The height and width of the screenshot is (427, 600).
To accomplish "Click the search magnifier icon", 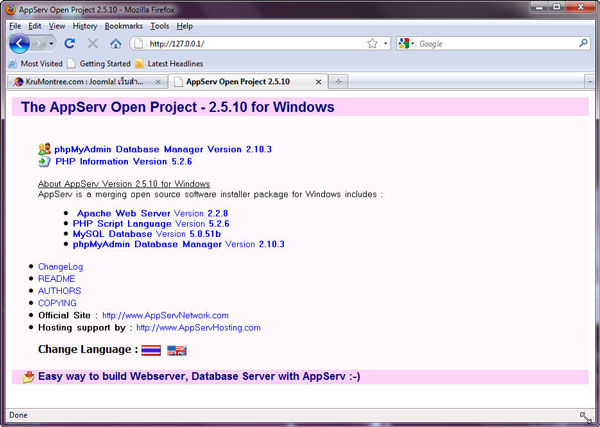I will point(583,43).
